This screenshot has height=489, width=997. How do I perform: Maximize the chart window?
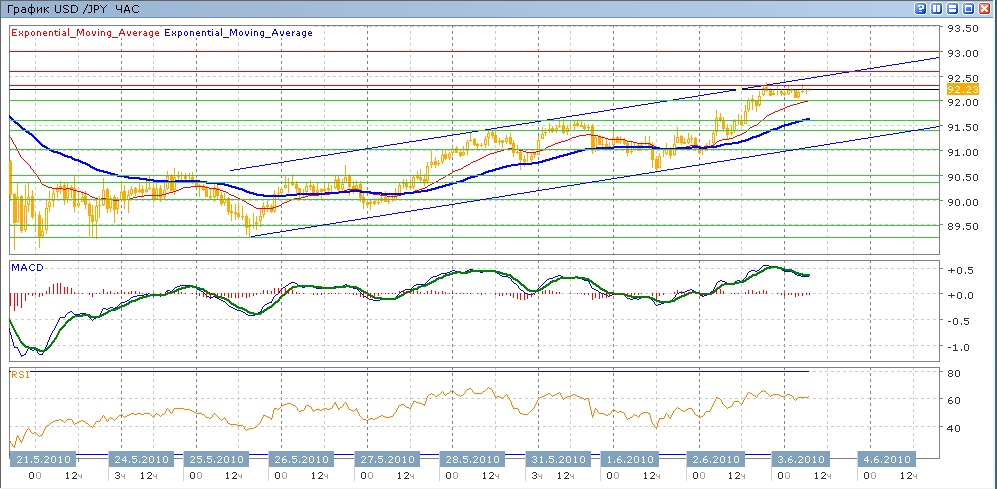(x=969, y=8)
